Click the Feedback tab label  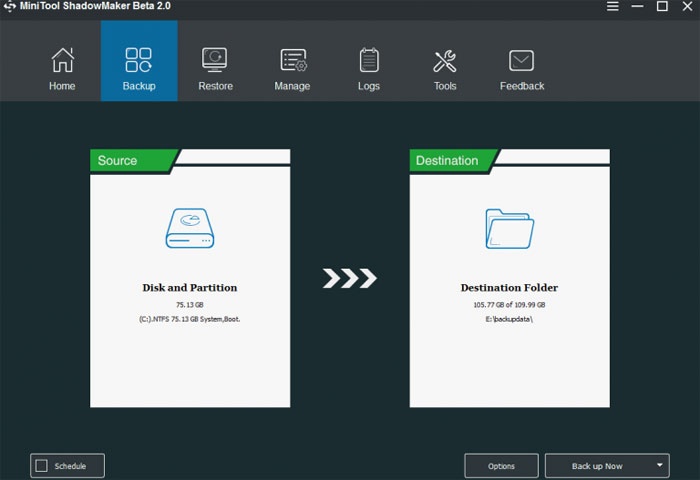[x=522, y=86]
